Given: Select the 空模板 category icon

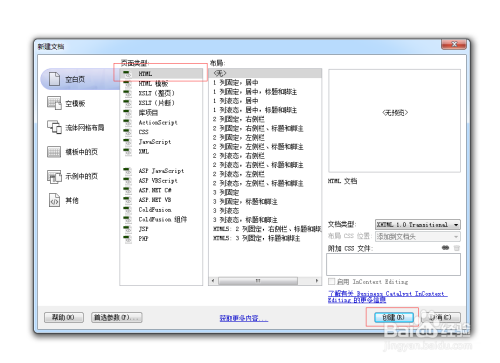Looking at the screenshot, I should (x=54, y=103).
